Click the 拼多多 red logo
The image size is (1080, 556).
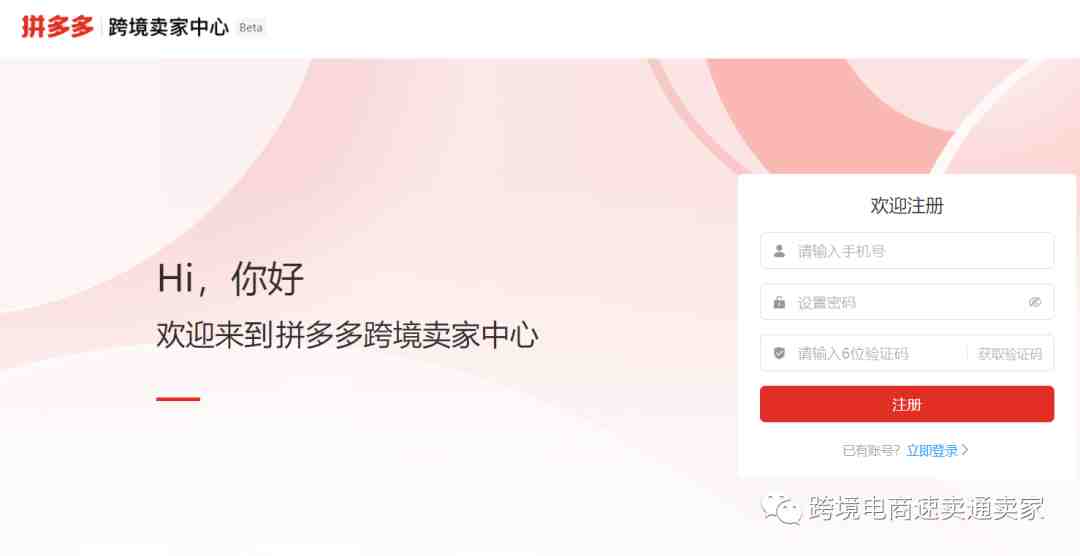57,28
